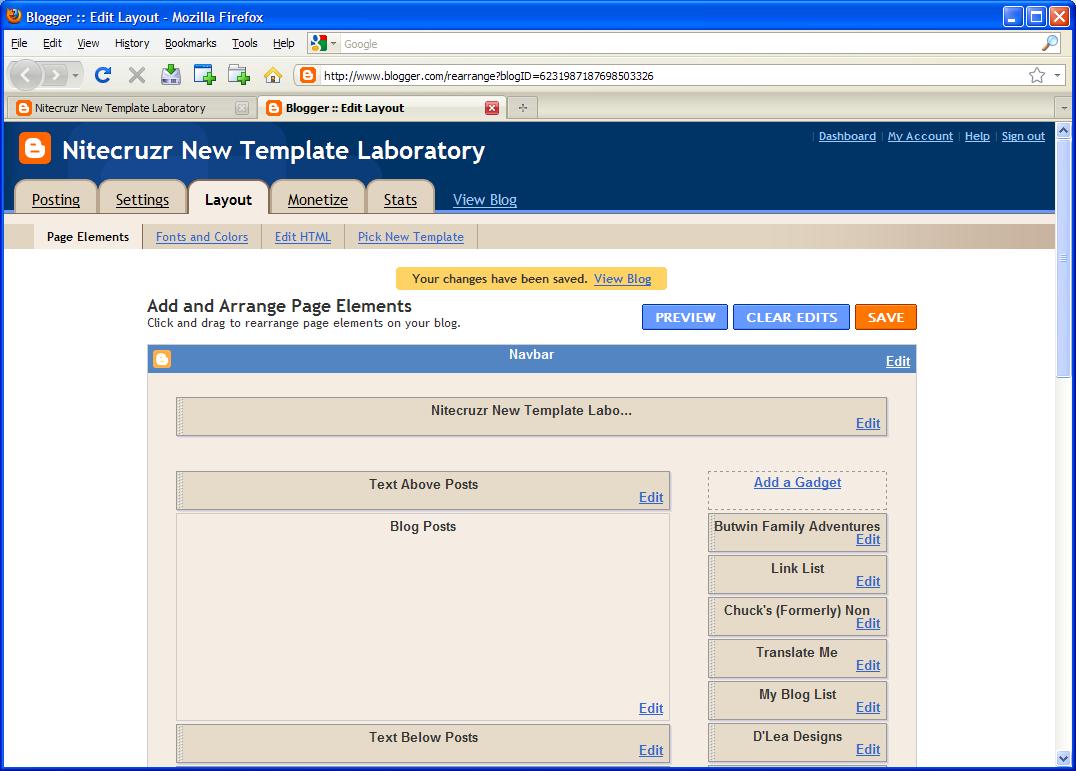Open Fonts and Colors sub-tab
Image resolution: width=1076 pixels, height=771 pixels.
tap(202, 237)
